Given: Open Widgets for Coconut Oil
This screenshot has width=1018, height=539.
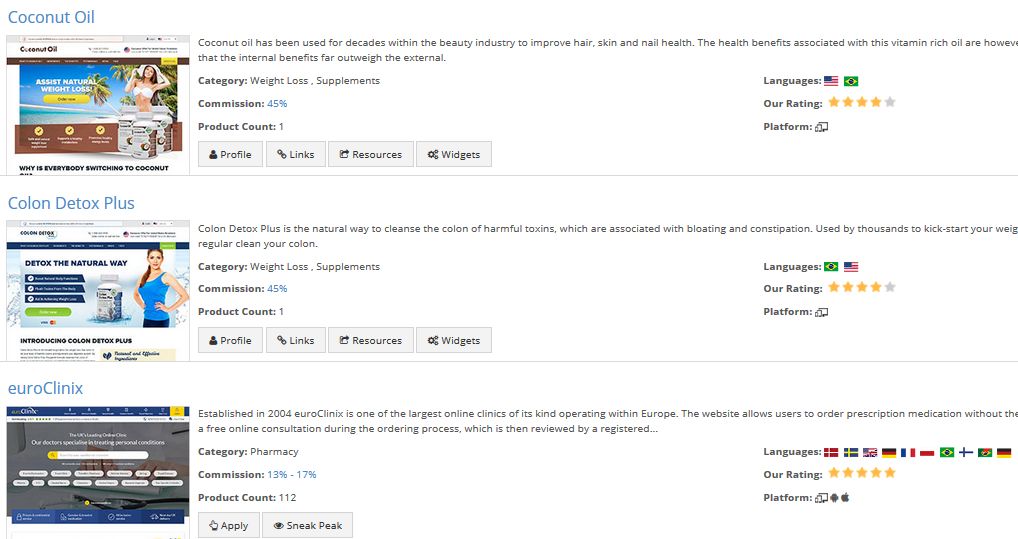Looking at the screenshot, I should (x=454, y=154).
